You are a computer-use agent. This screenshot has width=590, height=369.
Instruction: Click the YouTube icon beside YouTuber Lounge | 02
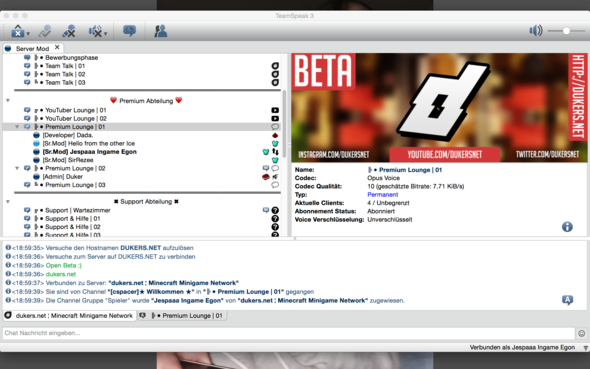[275, 118]
